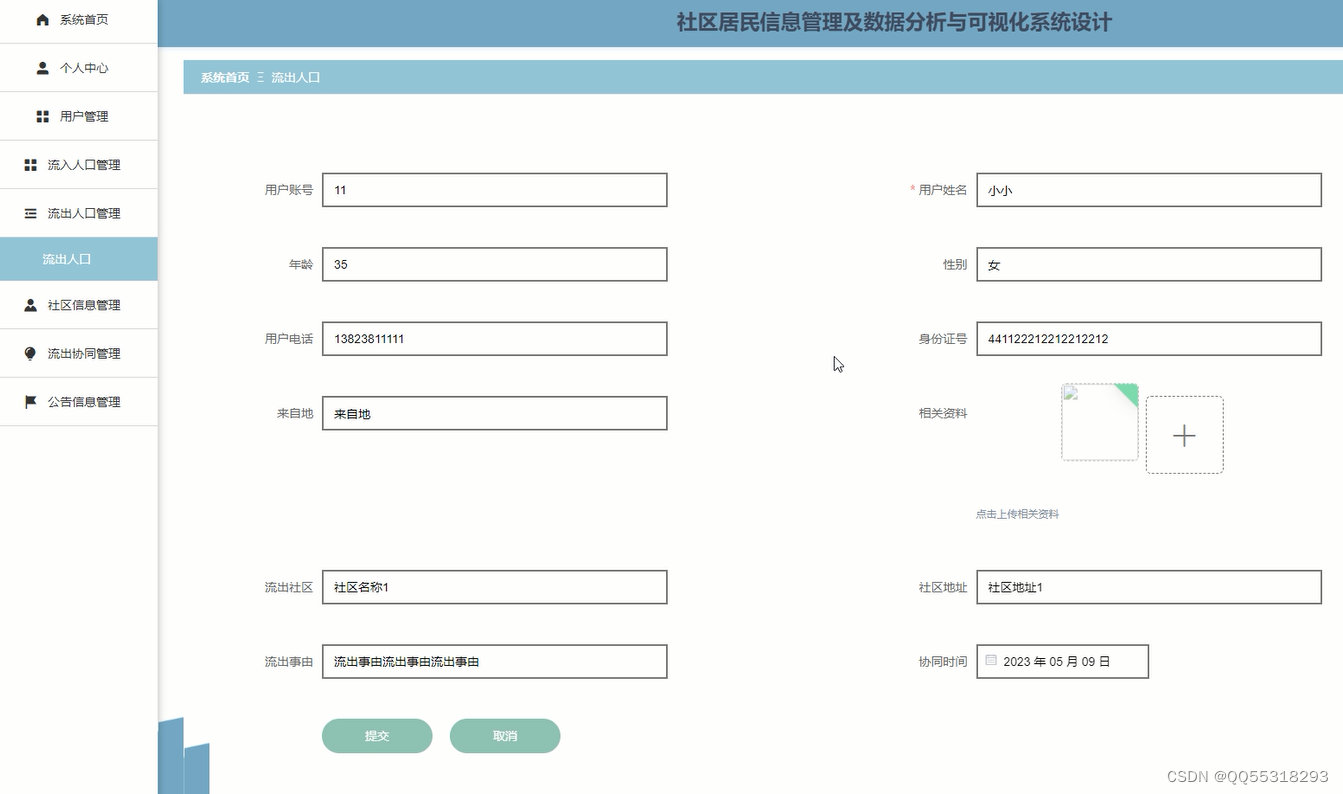
Task: Click the 身份证号 input field
Action: [1149, 339]
